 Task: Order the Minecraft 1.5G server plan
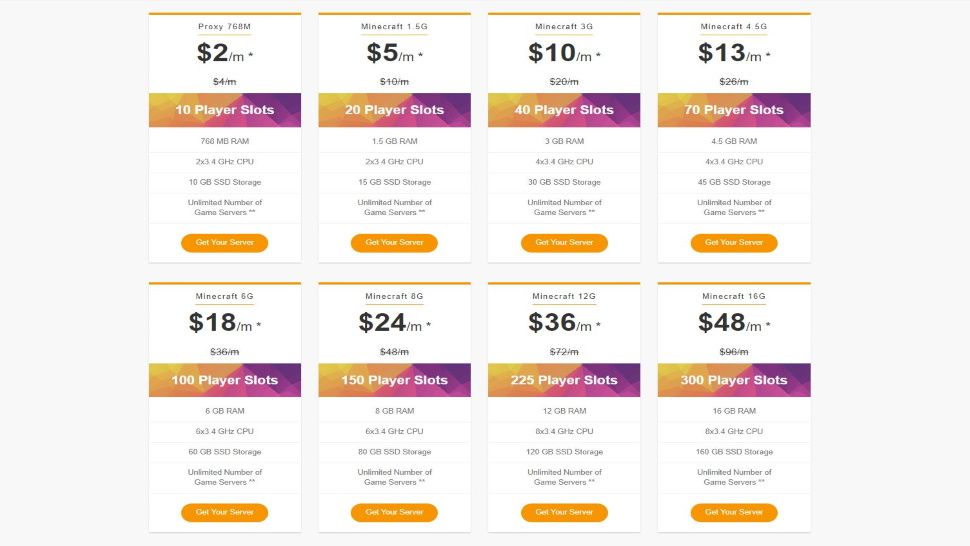tap(394, 243)
